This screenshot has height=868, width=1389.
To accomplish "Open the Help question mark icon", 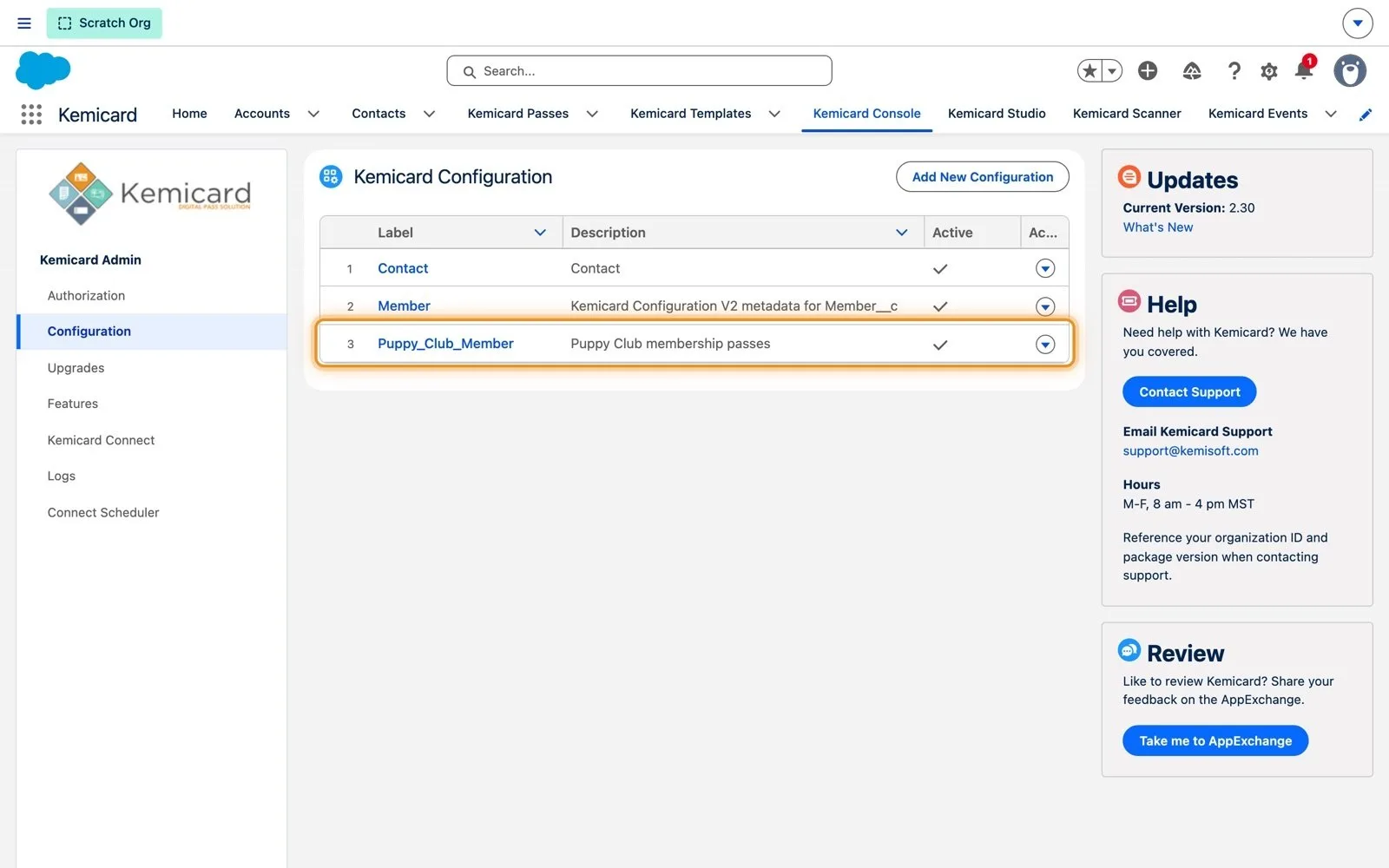I will coord(1234,71).
